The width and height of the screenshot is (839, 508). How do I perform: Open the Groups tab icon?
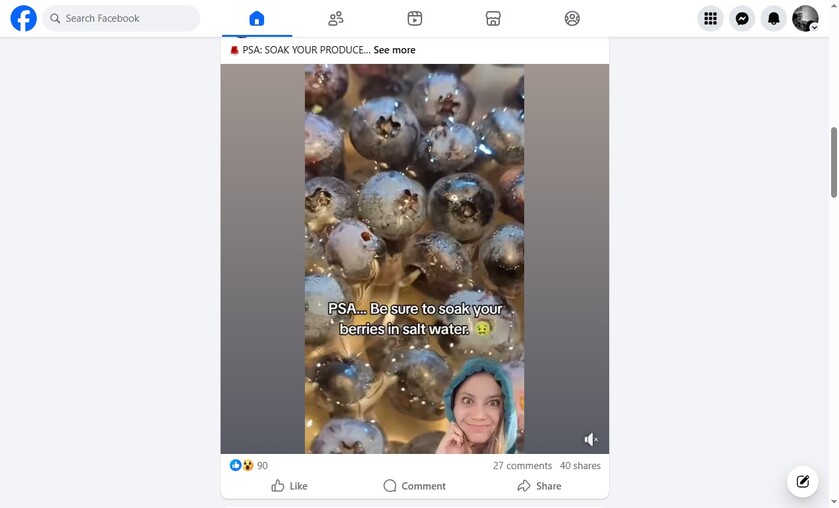pyautogui.click(x=572, y=19)
